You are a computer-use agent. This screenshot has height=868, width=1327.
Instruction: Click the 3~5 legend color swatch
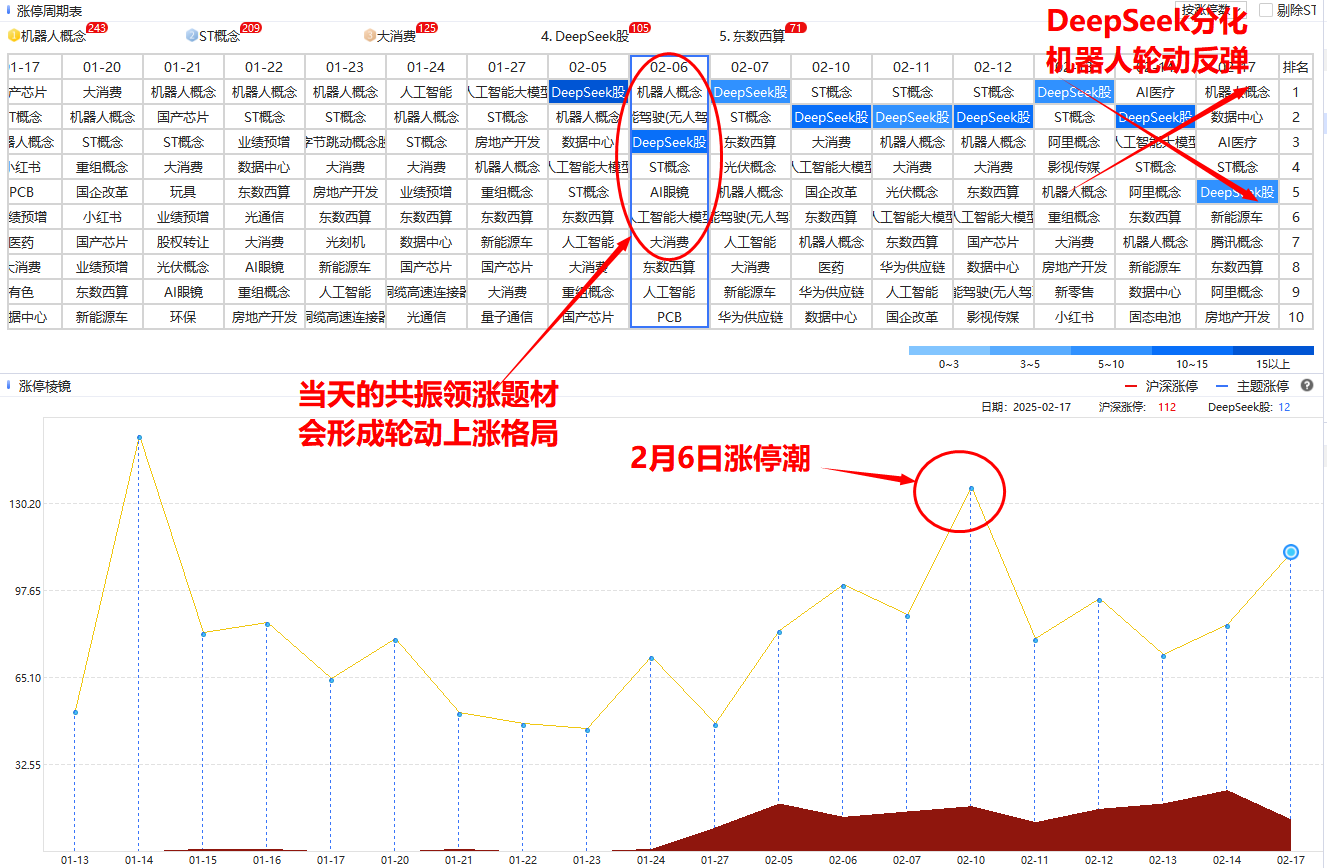pos(1030,351)
